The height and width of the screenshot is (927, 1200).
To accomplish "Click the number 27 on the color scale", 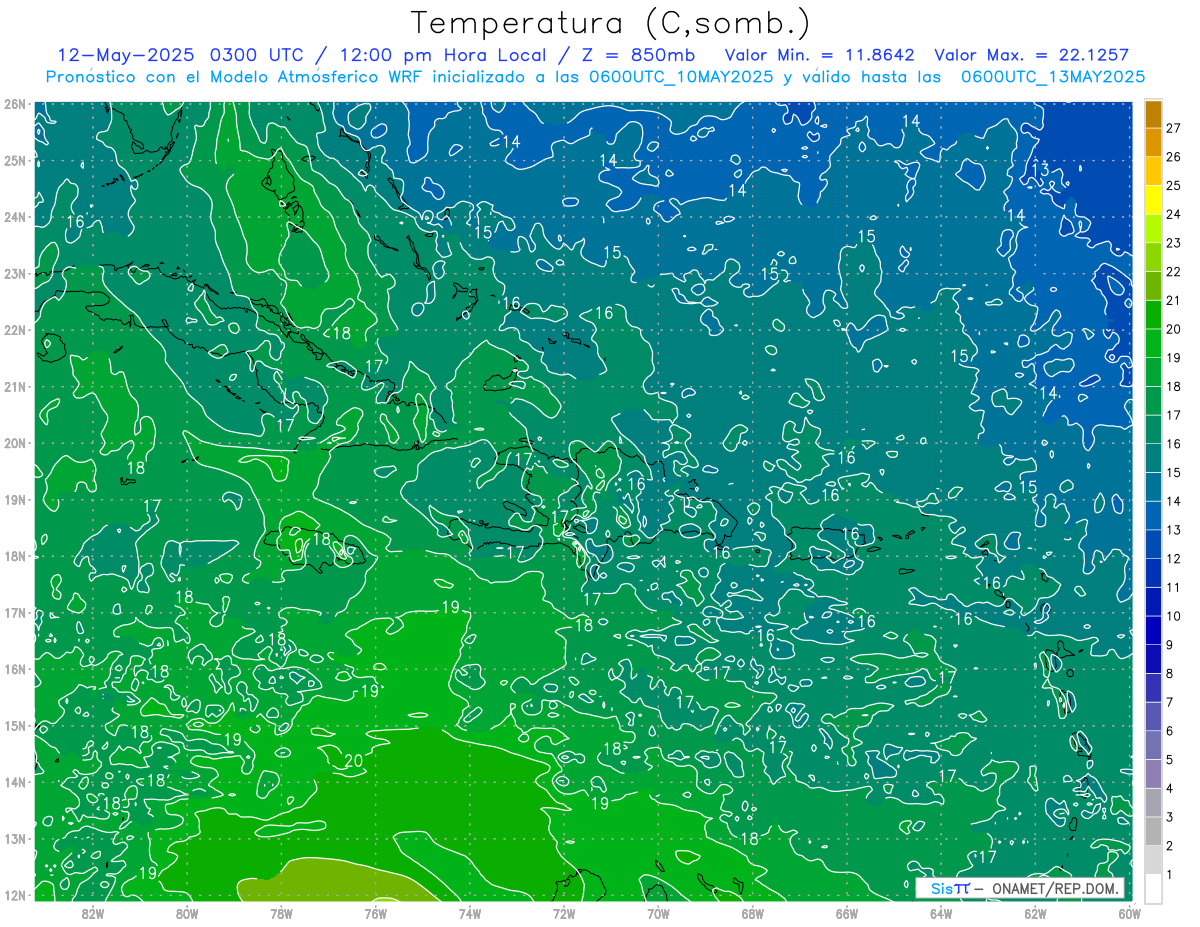I will point(1174,128).
